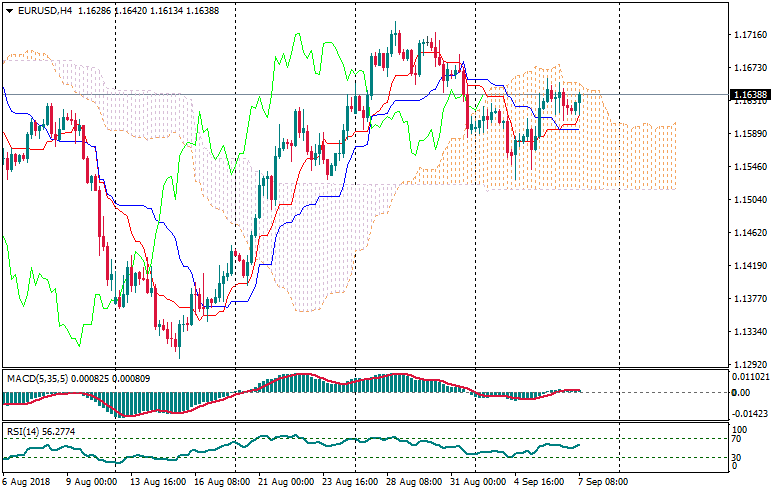The height and width of the screenshot is (493, 771).
Task: Select the 4 Sep 16:00 time label
Action: pos(536,482)
